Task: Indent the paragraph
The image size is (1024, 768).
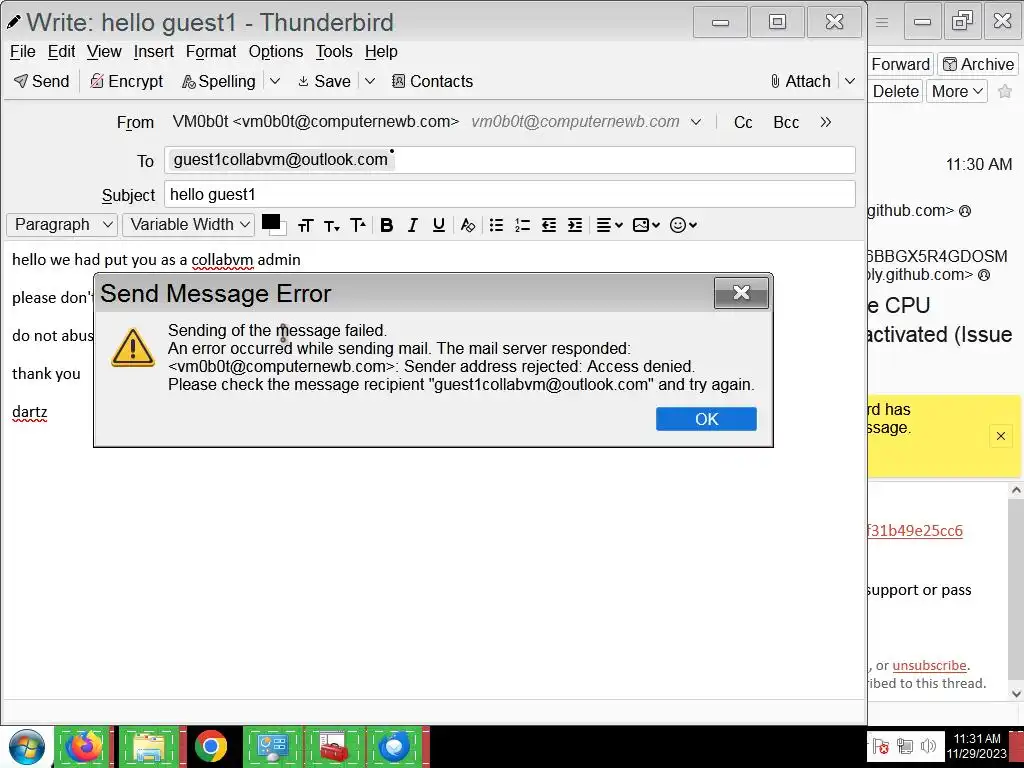Action: coord(575,225)
